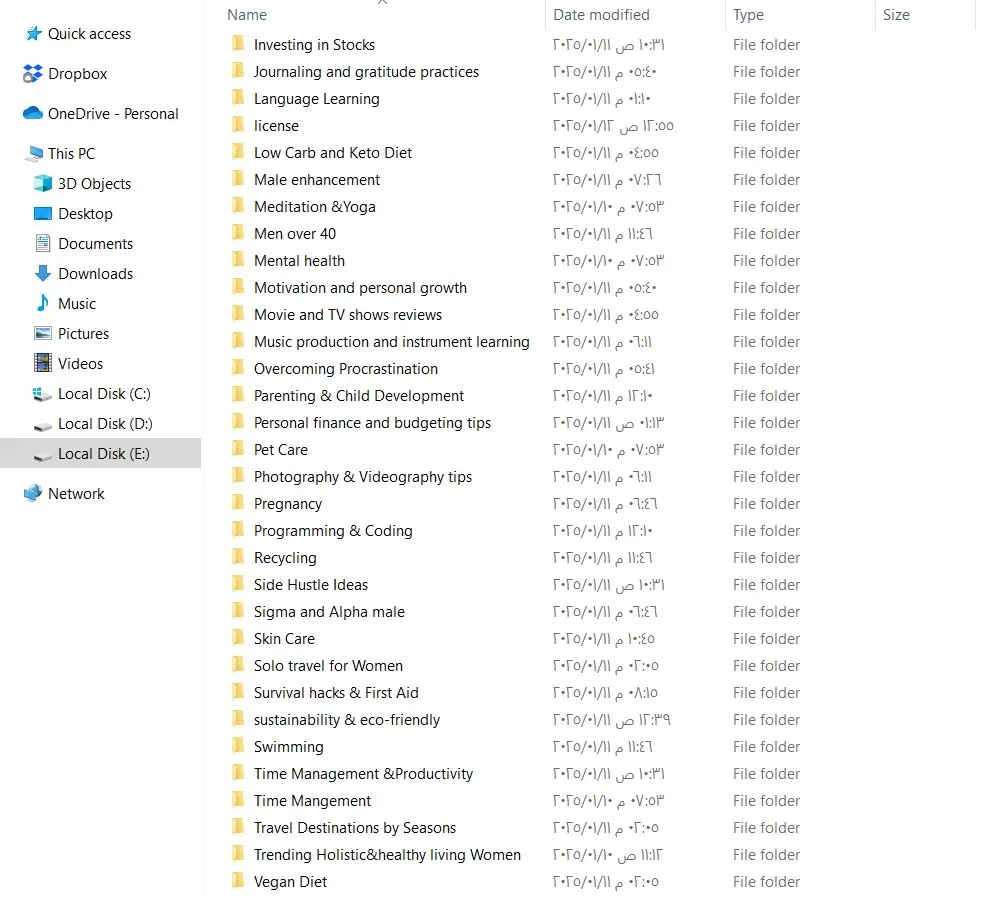Image resolution: width=982 pixels, height=902 pixels.
Task: Click the Local Disk (D:) drive icon
Action: pos(42,425)
